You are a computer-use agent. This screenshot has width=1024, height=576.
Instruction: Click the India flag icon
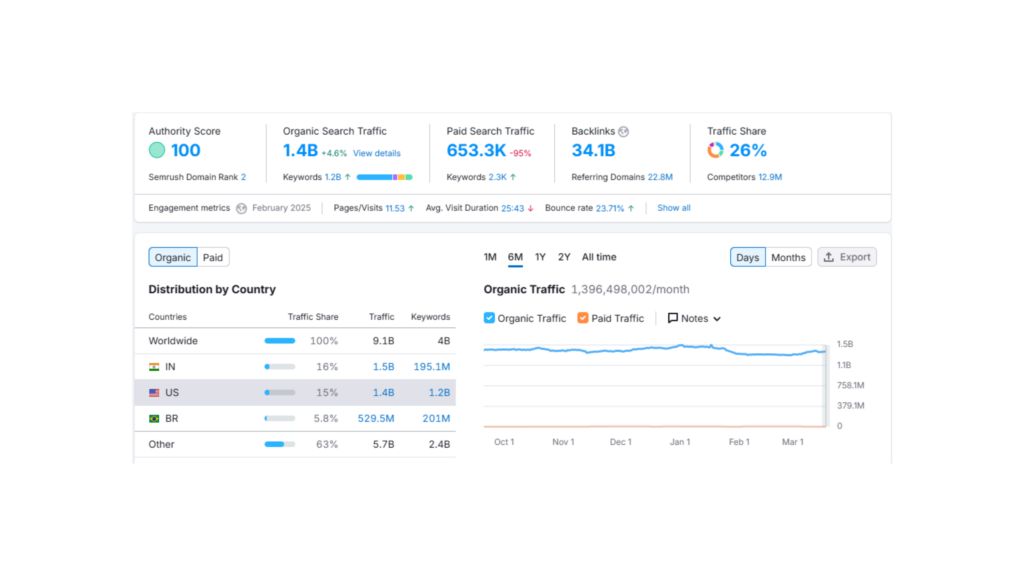(x=154, y=367)
